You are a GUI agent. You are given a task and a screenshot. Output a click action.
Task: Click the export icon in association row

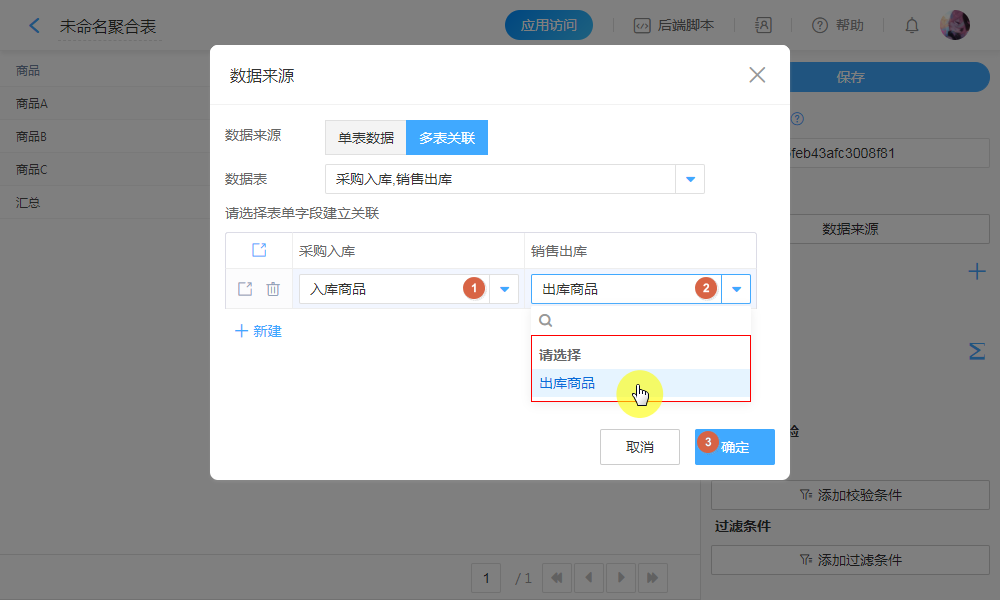pos(245,289)
